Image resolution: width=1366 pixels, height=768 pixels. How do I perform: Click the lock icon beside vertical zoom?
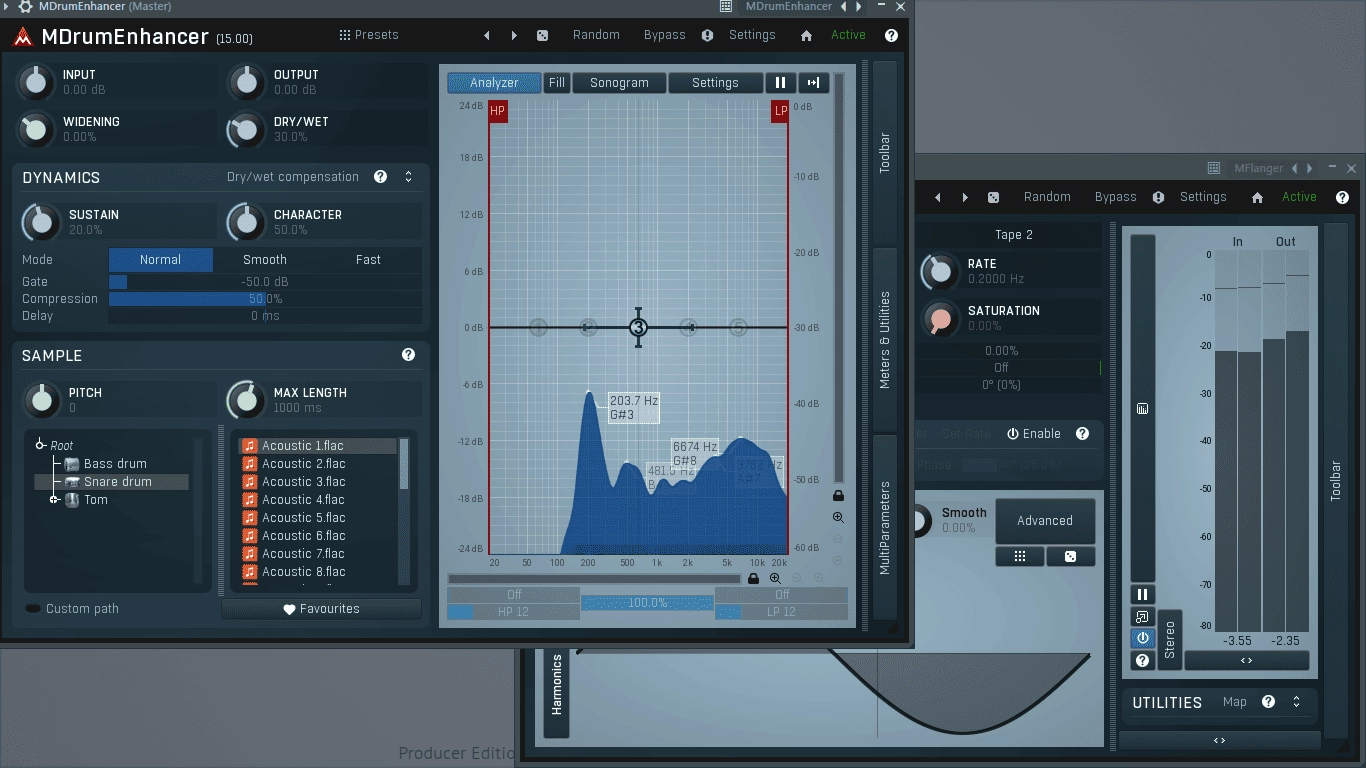[x=838, y=495]
